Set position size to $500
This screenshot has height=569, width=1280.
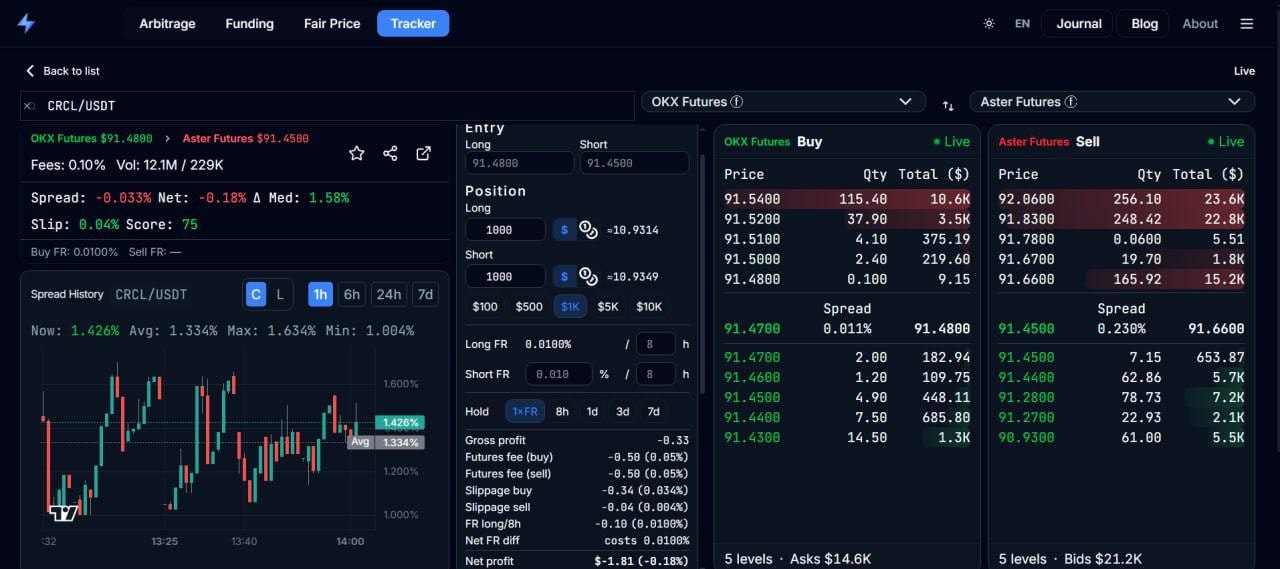point(529,307)
